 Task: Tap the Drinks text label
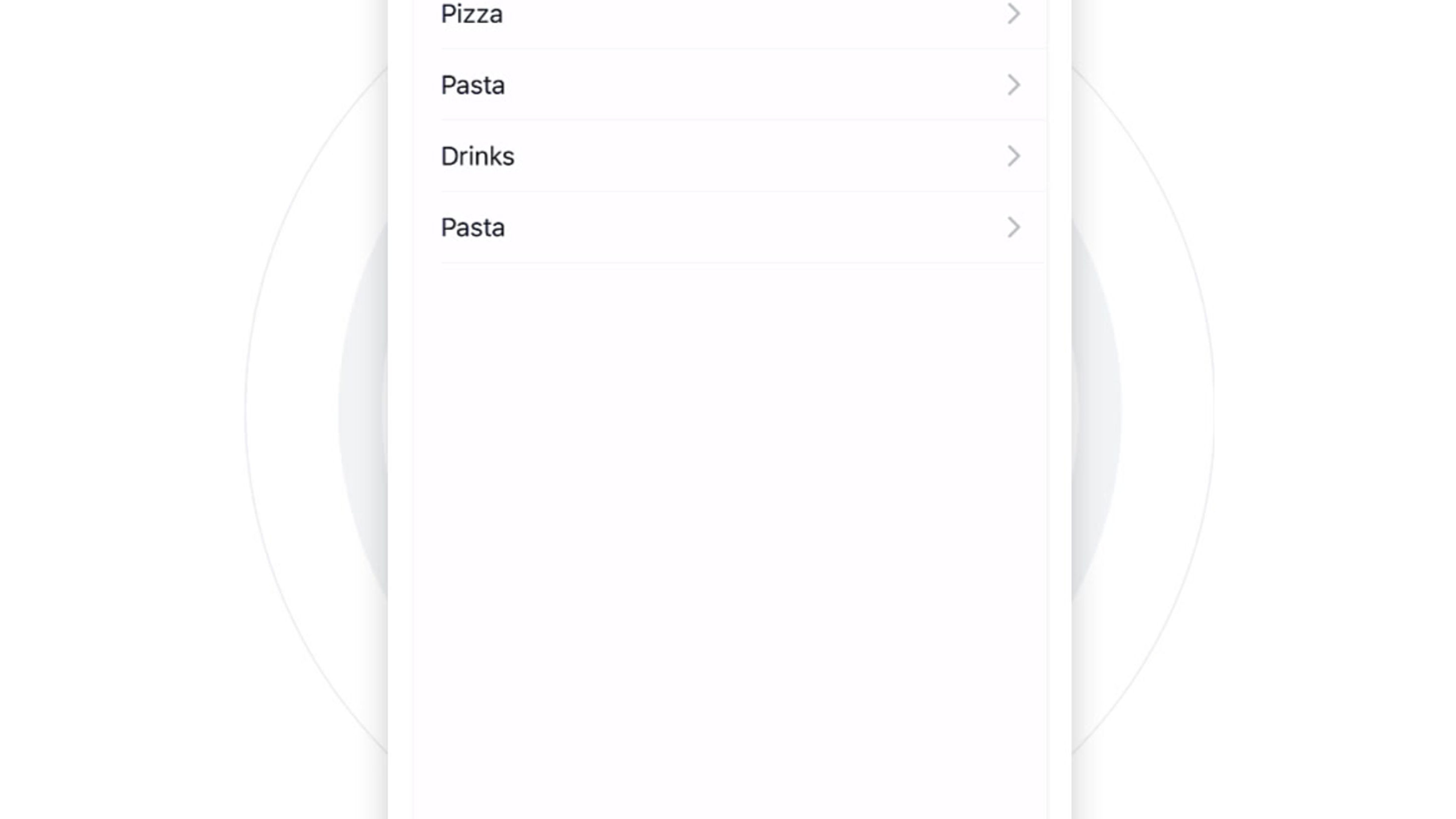pos(477,156)
